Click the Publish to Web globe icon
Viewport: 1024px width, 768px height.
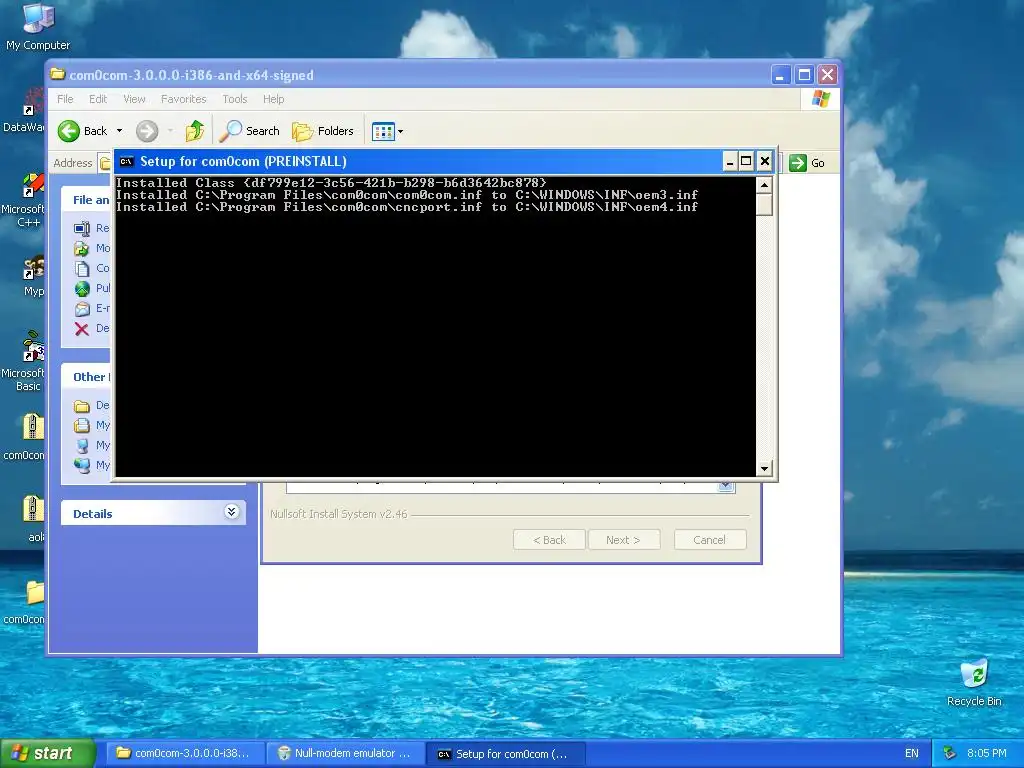(82, 289)
